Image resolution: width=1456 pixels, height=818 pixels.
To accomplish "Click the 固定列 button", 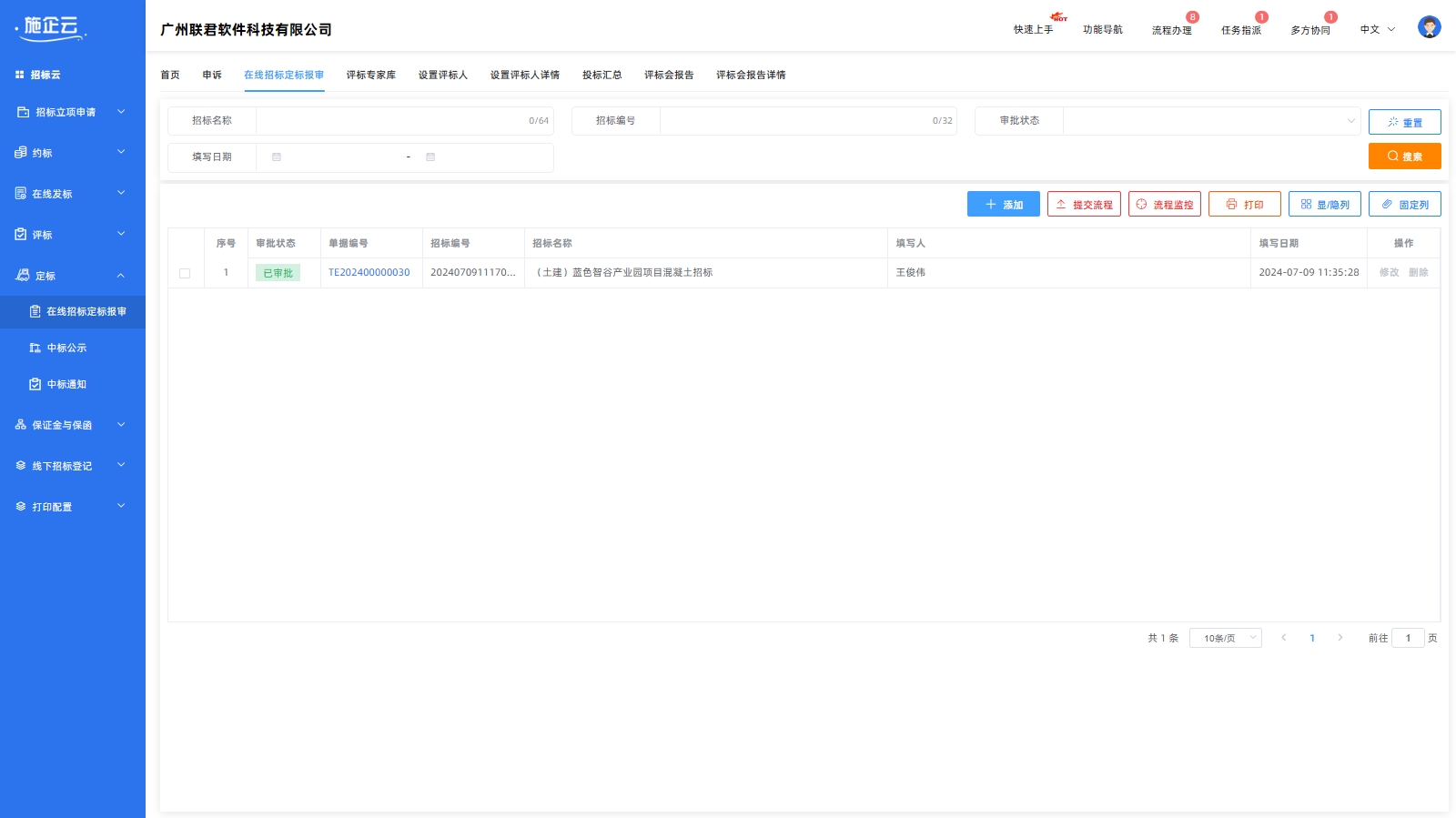I will tap(1404, 204).
